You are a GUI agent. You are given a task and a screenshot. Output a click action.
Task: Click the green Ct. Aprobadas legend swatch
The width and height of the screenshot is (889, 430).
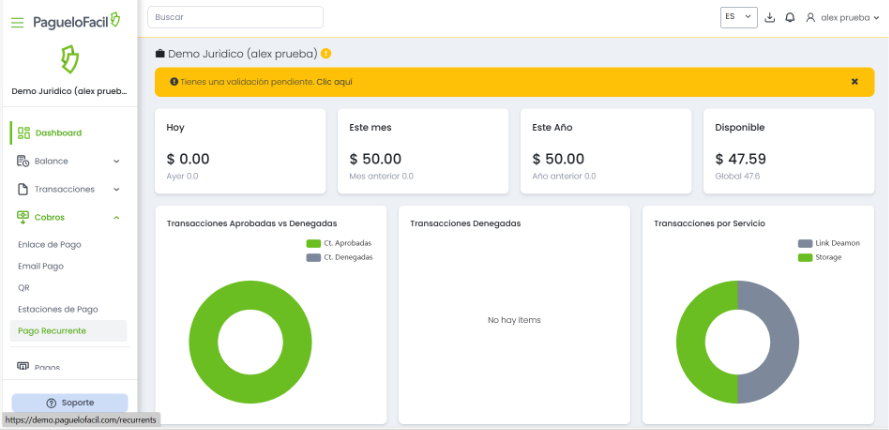(313, 243)
